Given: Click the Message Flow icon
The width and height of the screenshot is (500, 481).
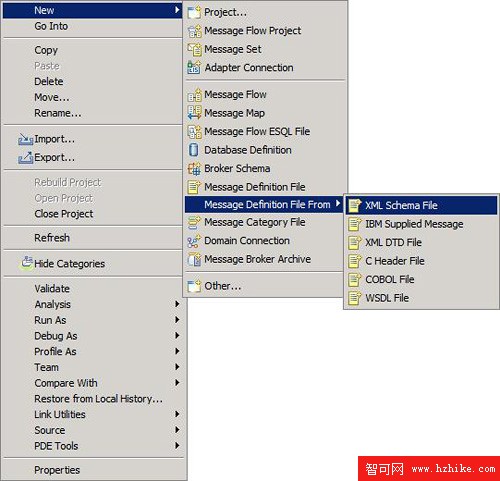Looking at the screenshot, I should (x=194, y=95).
